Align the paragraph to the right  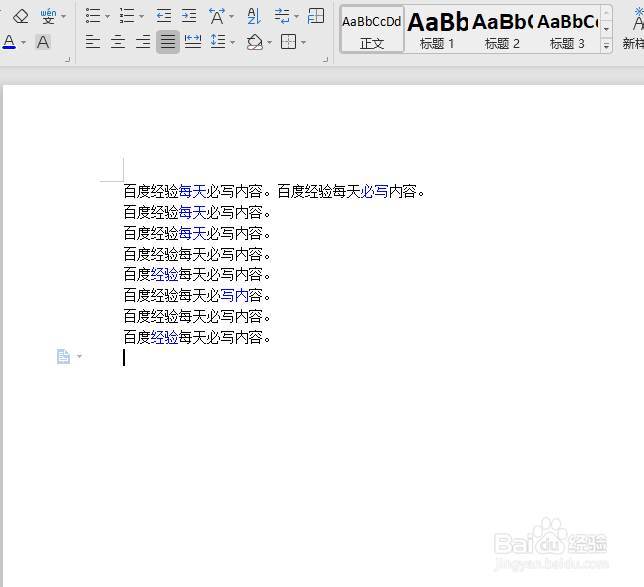(x=143, y=42)
